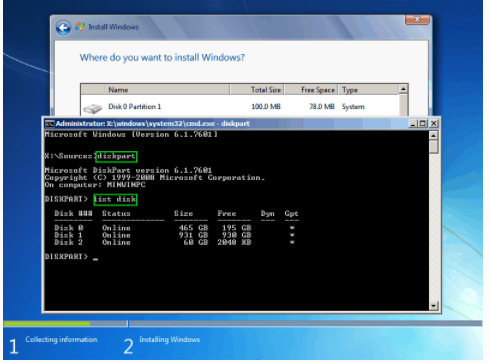This screenshot has height=363, width=489.
Task: Click the console scrollbar thumb
Action: [x=433, y=147]
